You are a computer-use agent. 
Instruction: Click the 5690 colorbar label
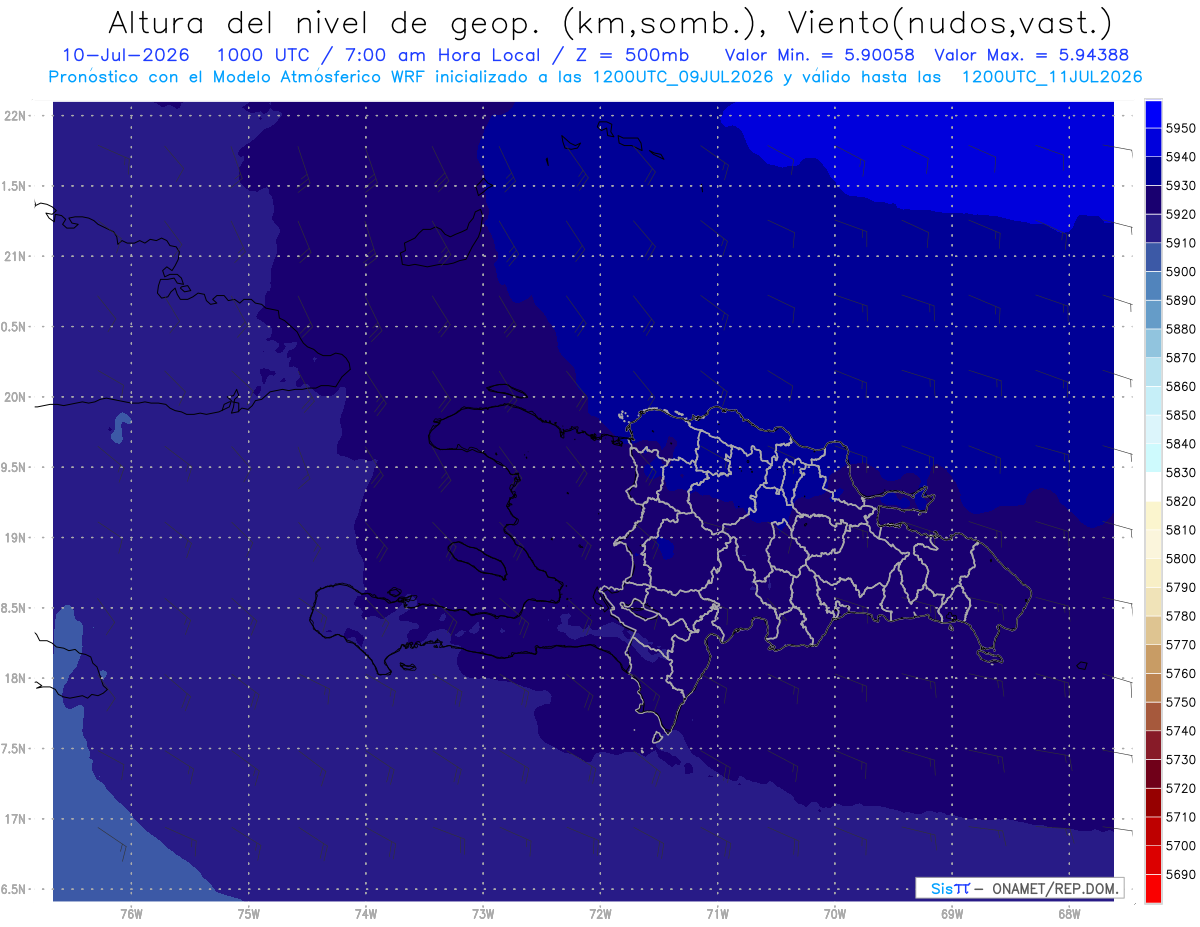(1181, 875)
